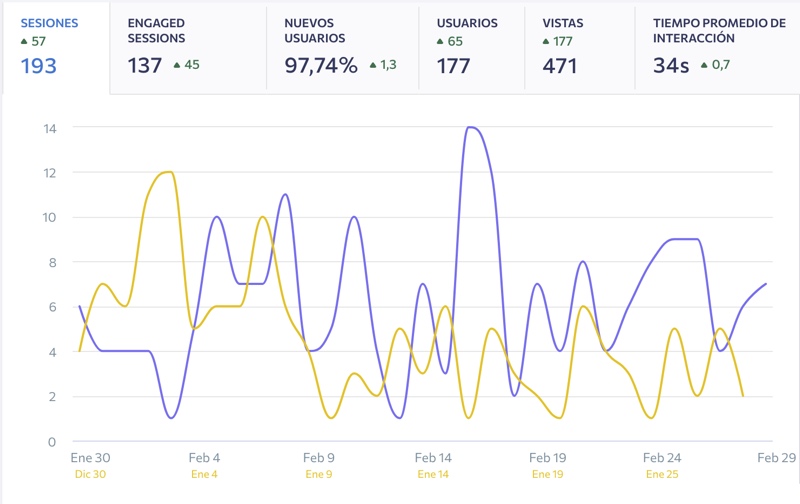The image size is (800, 504).
Task: Click the green up arrow beside 57
Action: tap(24, 41)
